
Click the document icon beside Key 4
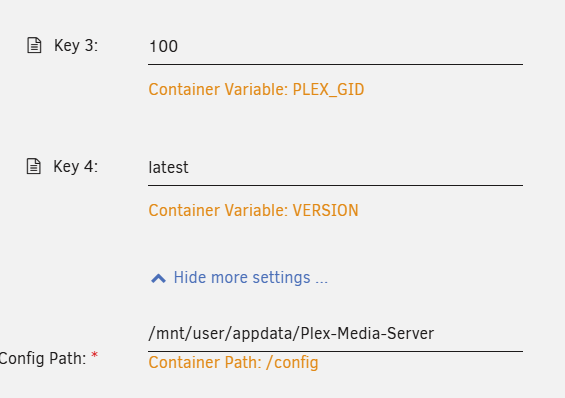pyautogui.click(x=34, y=166)
